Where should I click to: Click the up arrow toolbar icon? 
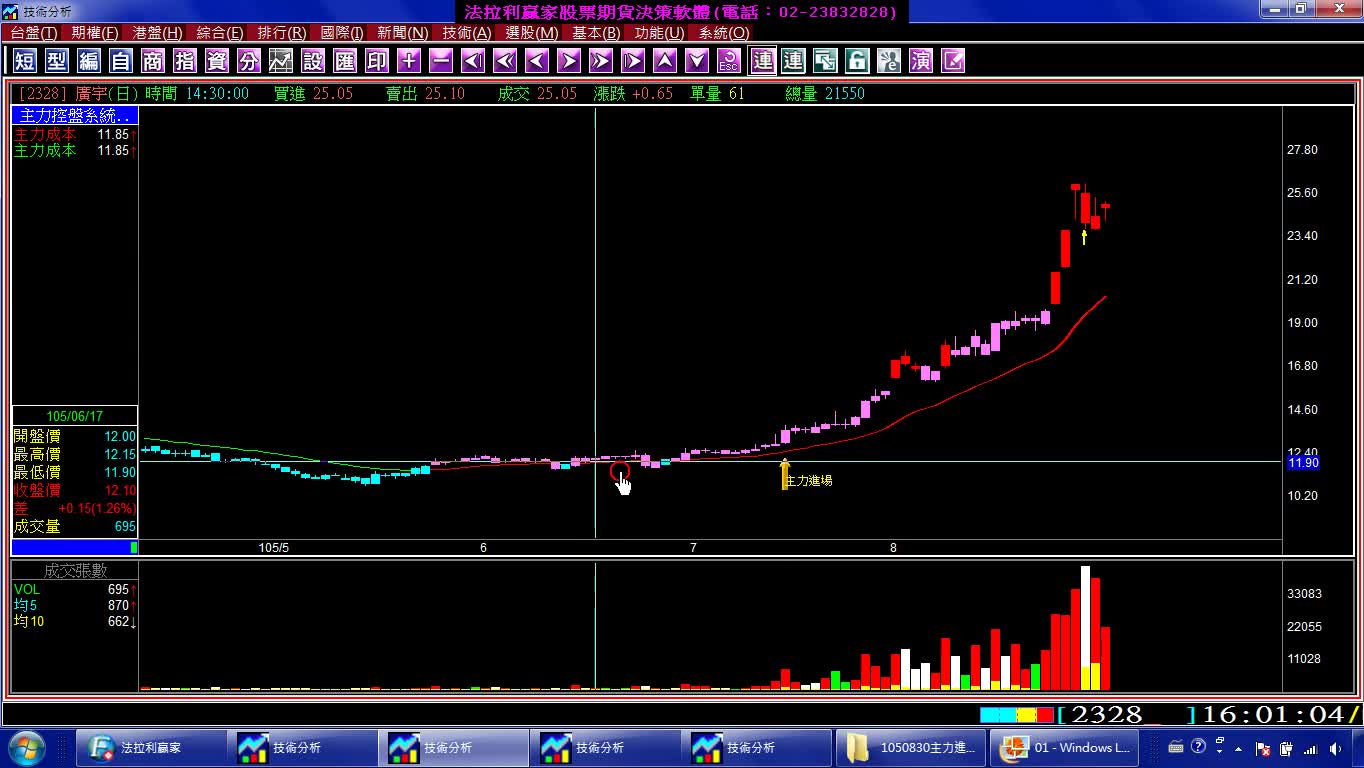click(665, 61)
